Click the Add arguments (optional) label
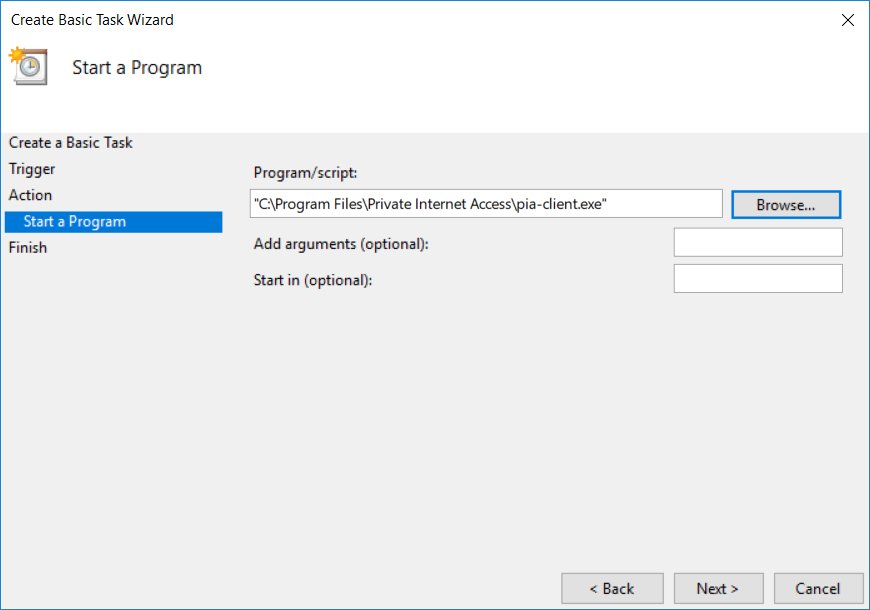This screenshot has width=870, height=610. (x=341, y=244)
